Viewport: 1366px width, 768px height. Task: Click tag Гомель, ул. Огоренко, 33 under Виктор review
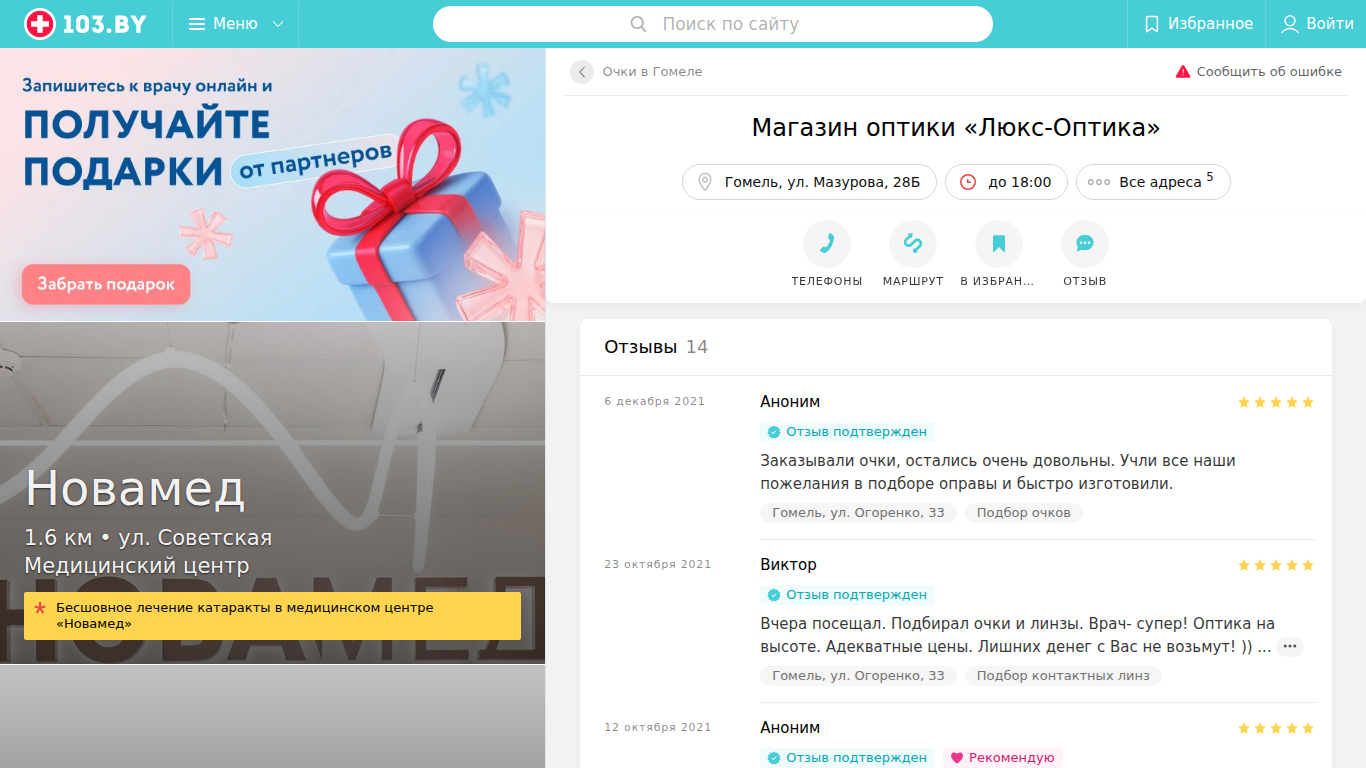point(858,676)
